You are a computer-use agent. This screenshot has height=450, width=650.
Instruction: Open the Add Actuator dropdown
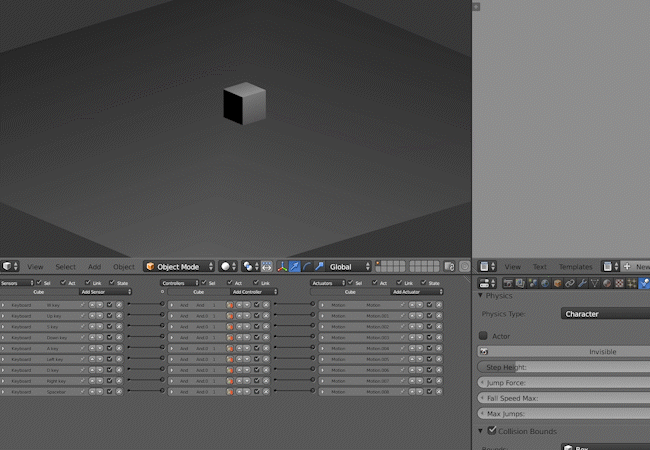click(x=417, y=292)
